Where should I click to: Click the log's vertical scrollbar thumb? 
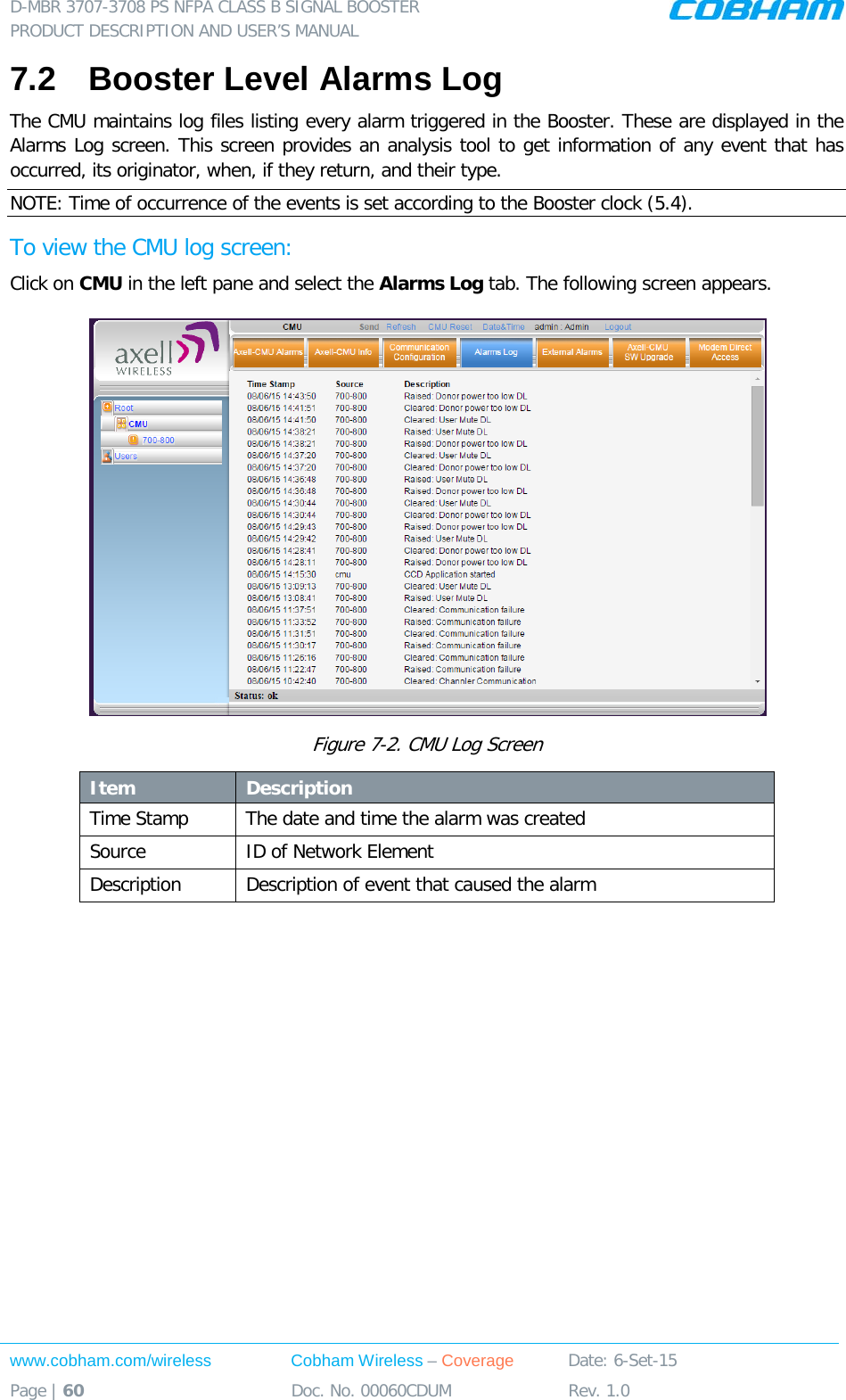757,446
